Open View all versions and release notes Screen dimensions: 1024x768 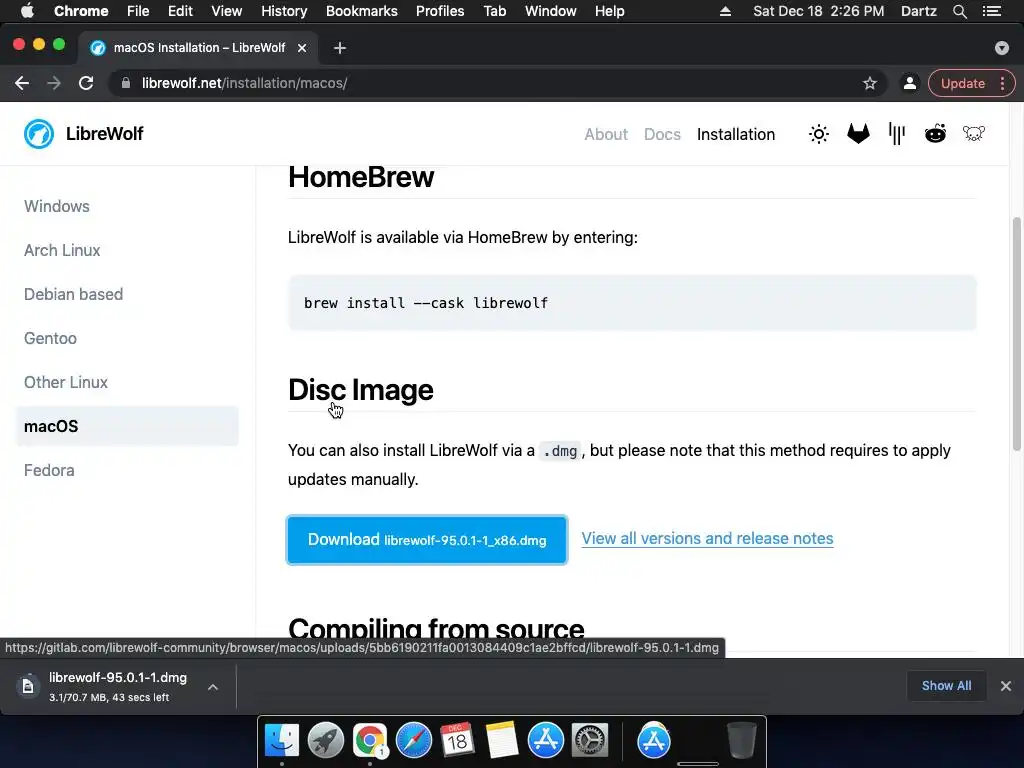[707, 538]
